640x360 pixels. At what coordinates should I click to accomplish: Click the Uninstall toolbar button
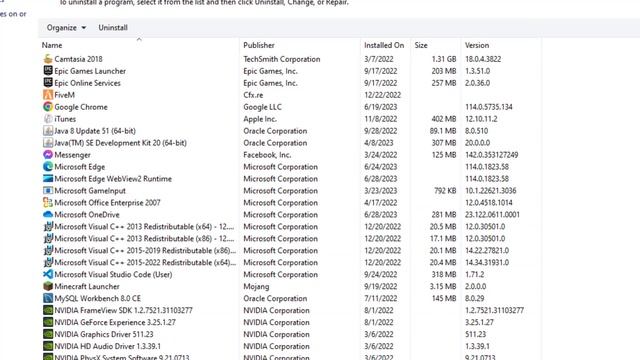pos(113,27)
